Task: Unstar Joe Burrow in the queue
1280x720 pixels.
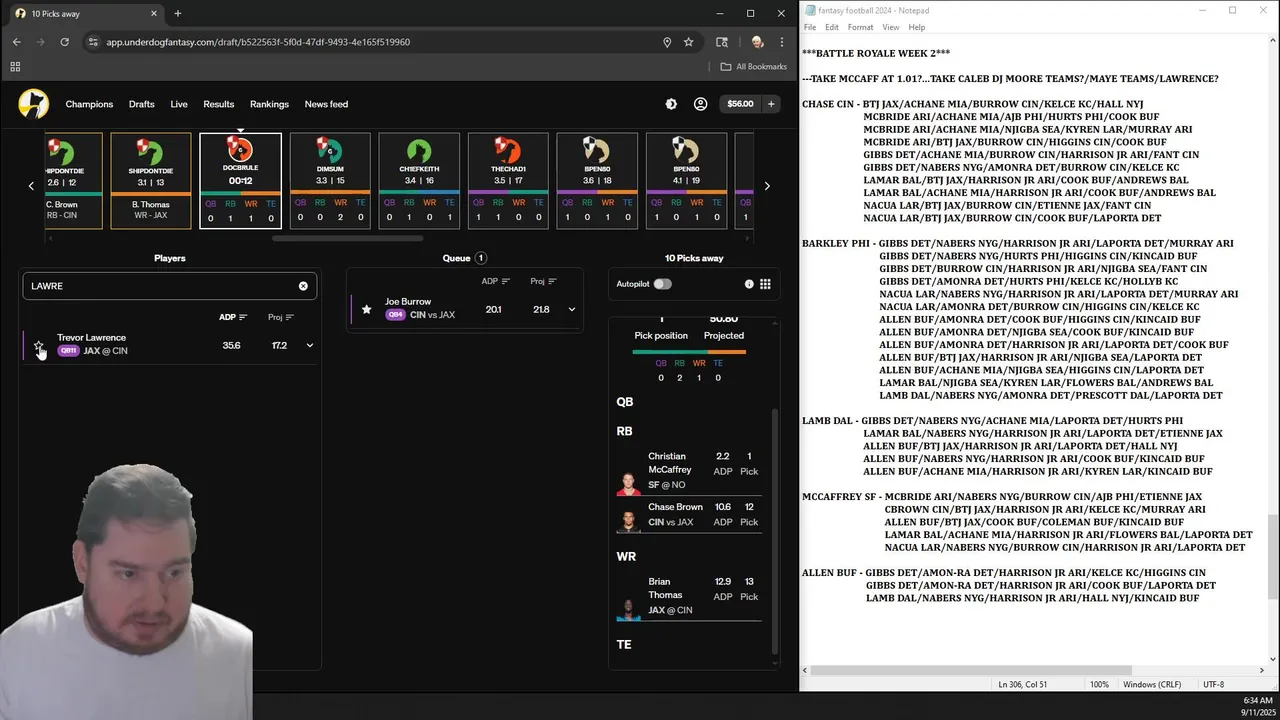Action: pyautogui.click(x=366, y=310)
